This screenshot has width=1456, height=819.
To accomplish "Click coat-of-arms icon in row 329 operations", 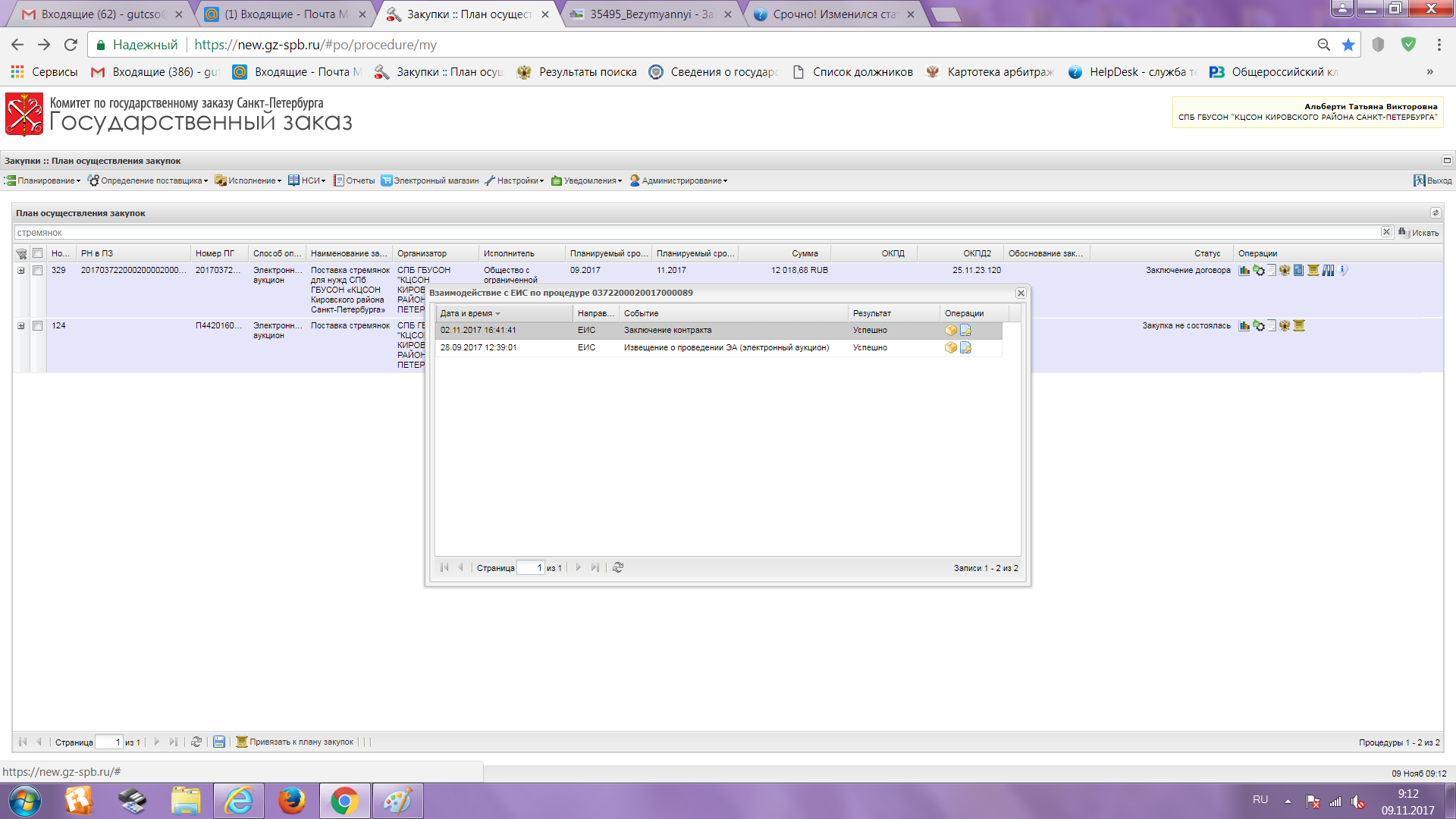I will pos(1285,271).
